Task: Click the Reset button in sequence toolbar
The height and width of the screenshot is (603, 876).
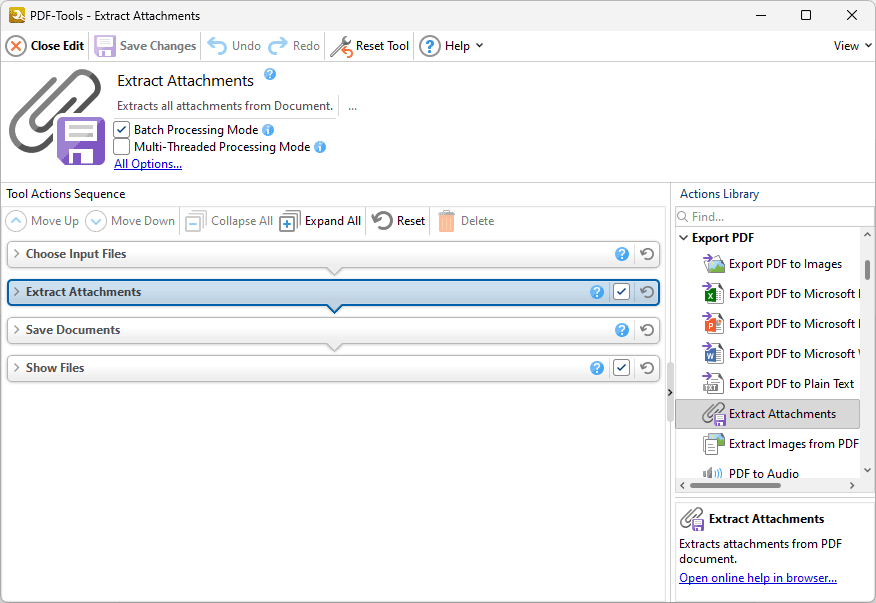Action: tap(398, 221)
